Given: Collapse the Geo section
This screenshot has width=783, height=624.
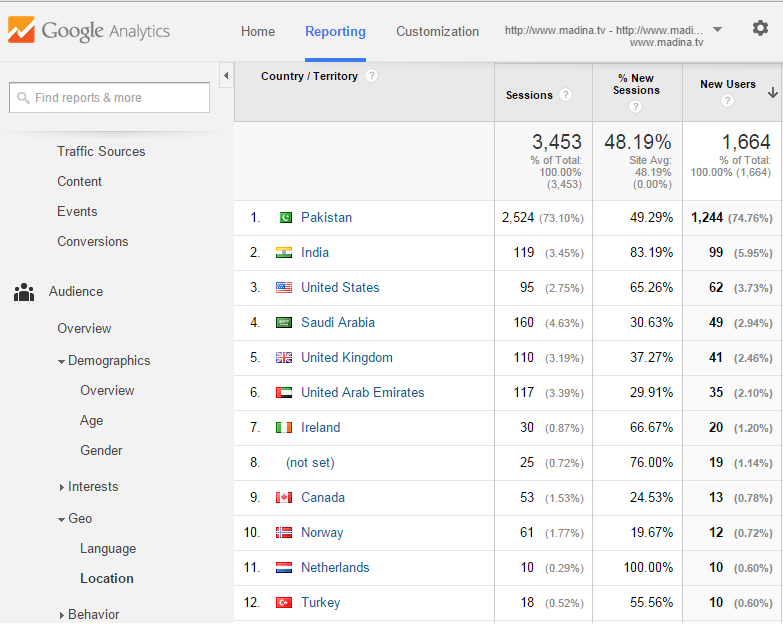Looking at the screenshot, I should pos(61,520).
